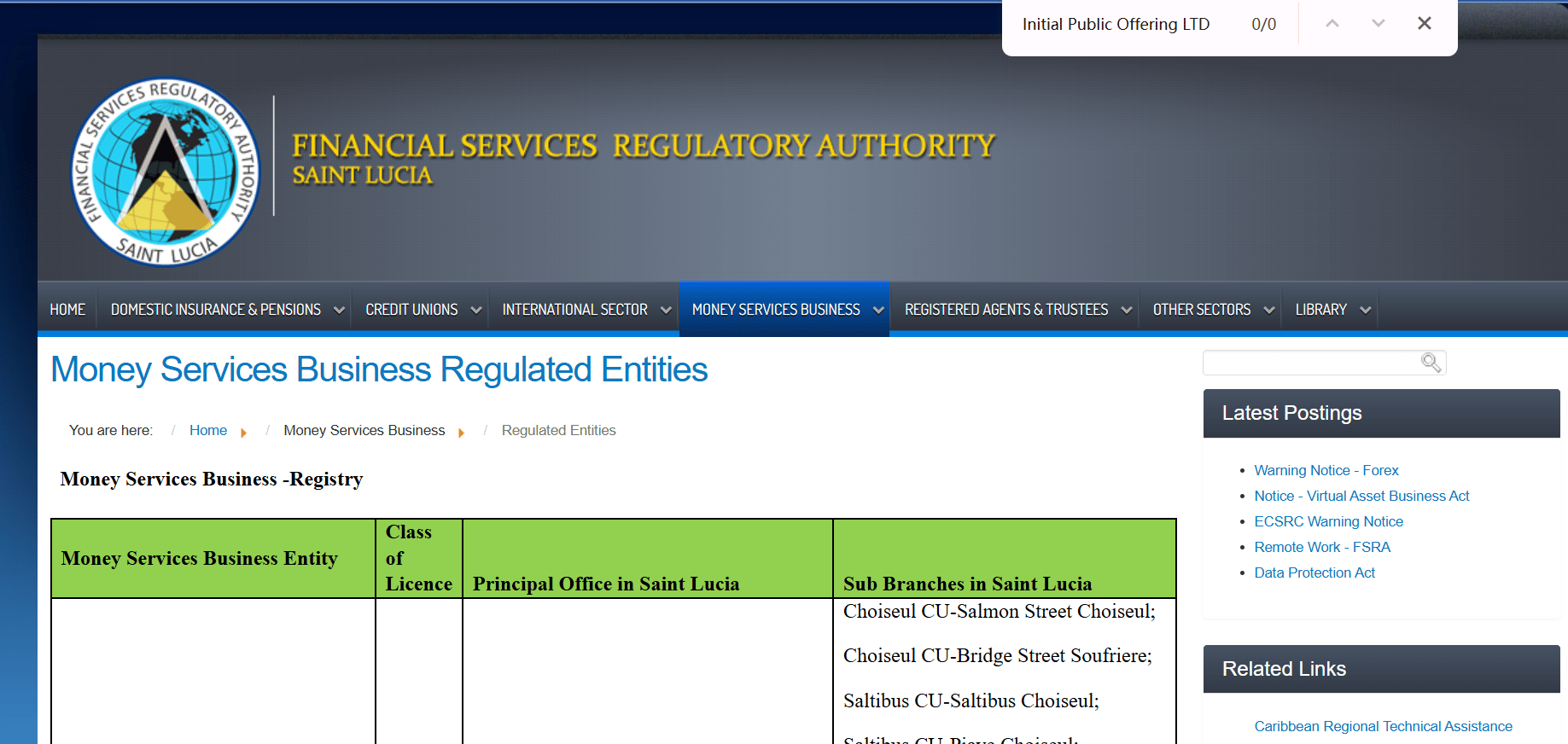The height and width of the screenshot is (744, 1568).
Task: Click Choiseul CU-Salmon Street Choiseul text
Action: (1000, 612)
